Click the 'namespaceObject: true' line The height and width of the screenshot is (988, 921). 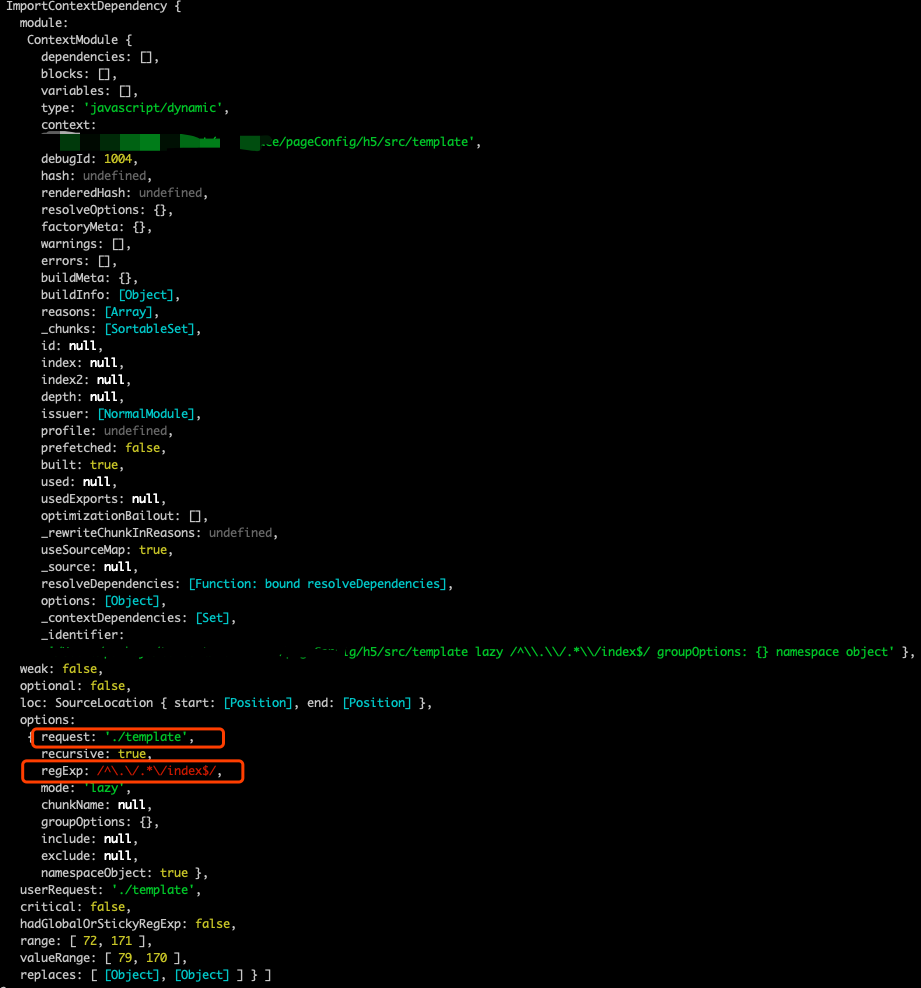coord(124,873)
